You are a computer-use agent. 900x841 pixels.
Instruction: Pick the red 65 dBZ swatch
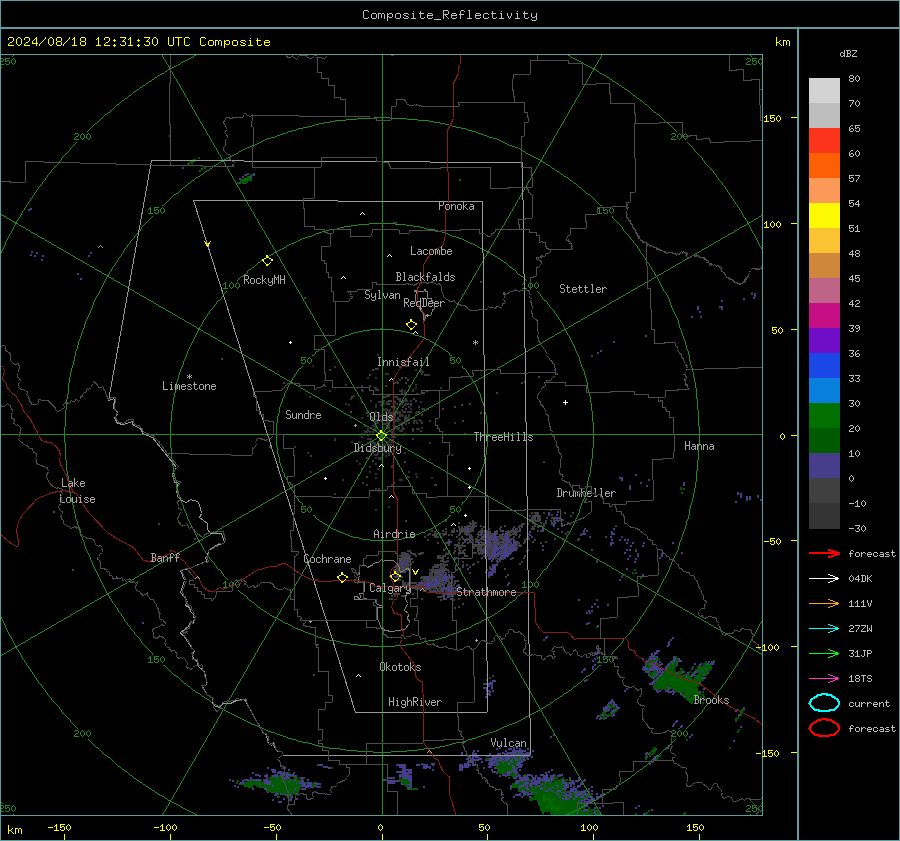[x=824, y=140]
